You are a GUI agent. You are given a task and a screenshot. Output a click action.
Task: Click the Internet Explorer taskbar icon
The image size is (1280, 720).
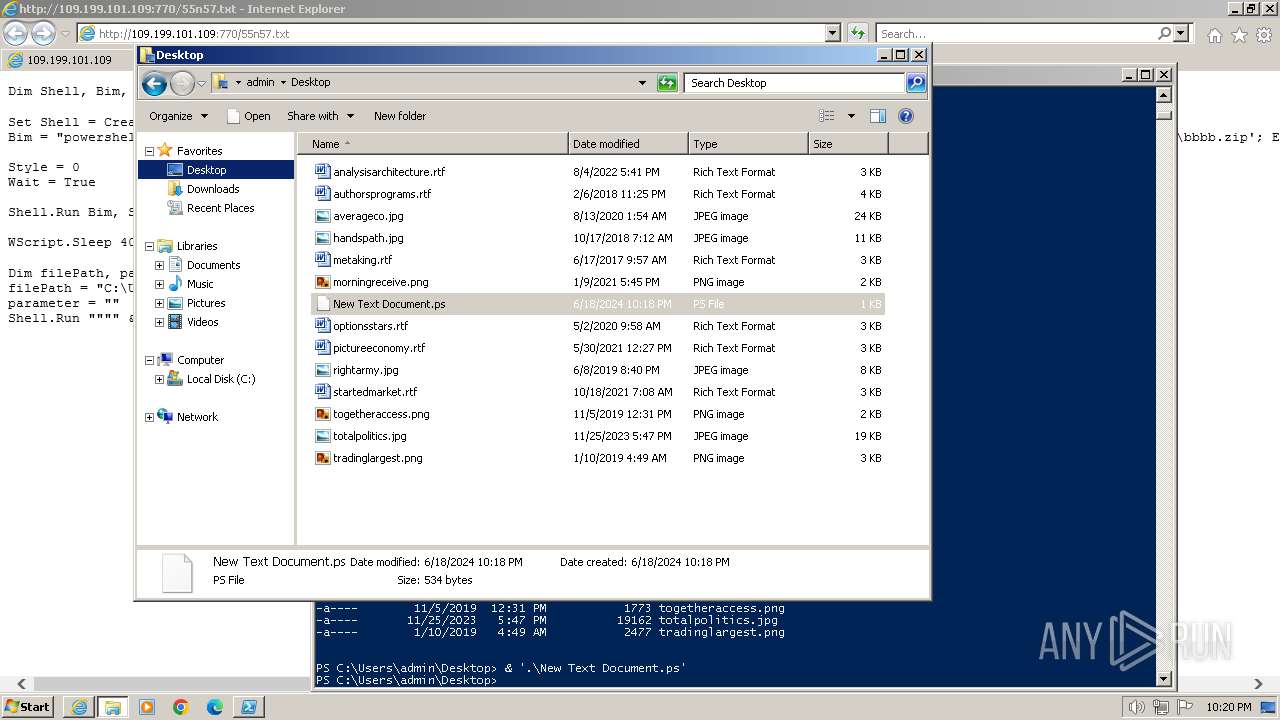pos(79,707)
